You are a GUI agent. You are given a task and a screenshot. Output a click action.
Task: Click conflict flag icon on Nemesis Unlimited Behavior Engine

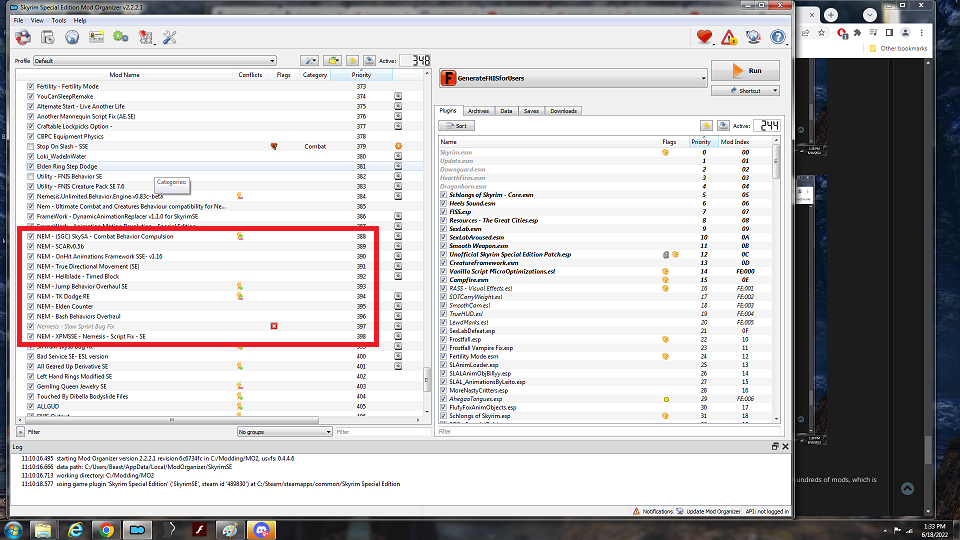[x=240, y=196]
